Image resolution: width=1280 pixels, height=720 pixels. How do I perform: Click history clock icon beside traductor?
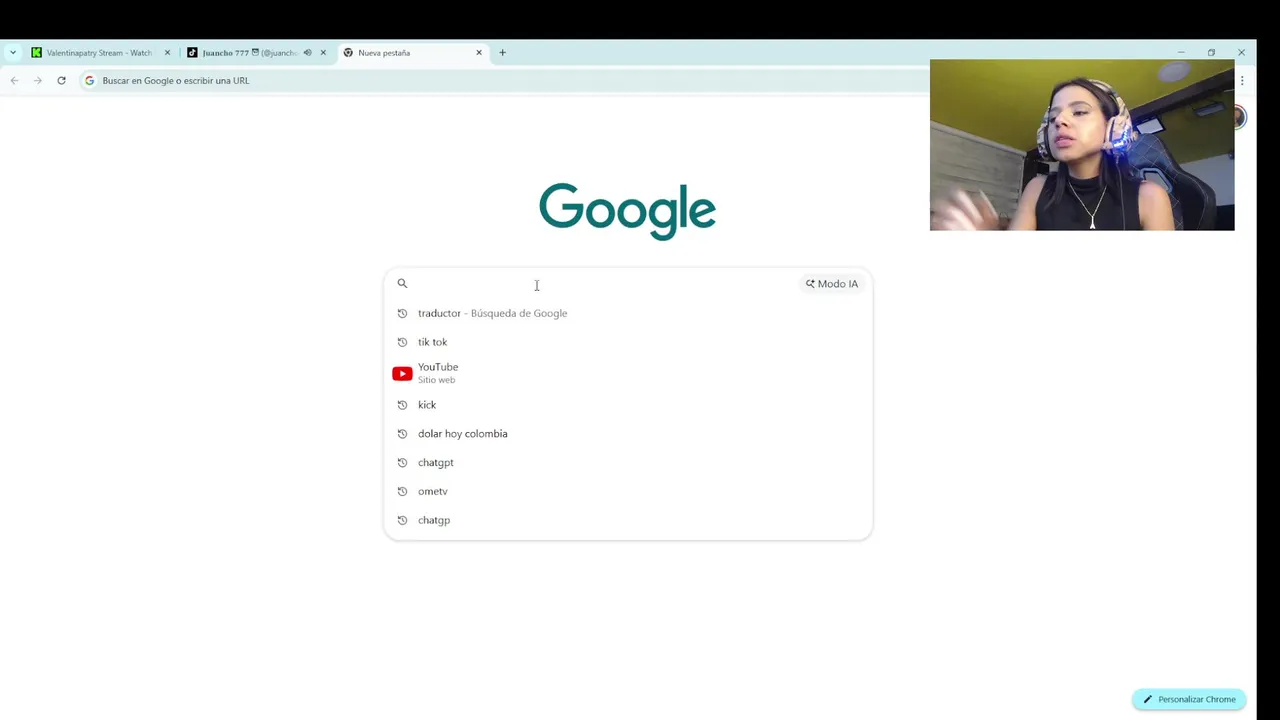tap(402, 313)
